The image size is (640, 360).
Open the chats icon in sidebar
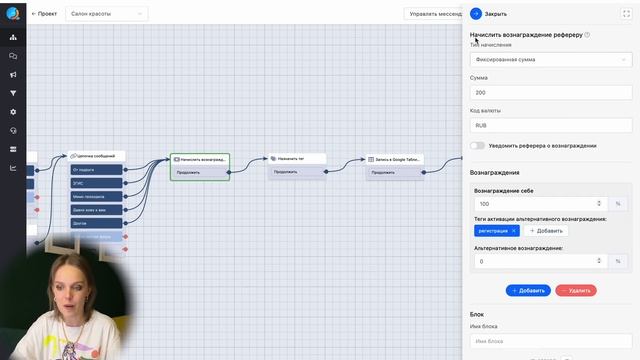[x=13, y=56]
